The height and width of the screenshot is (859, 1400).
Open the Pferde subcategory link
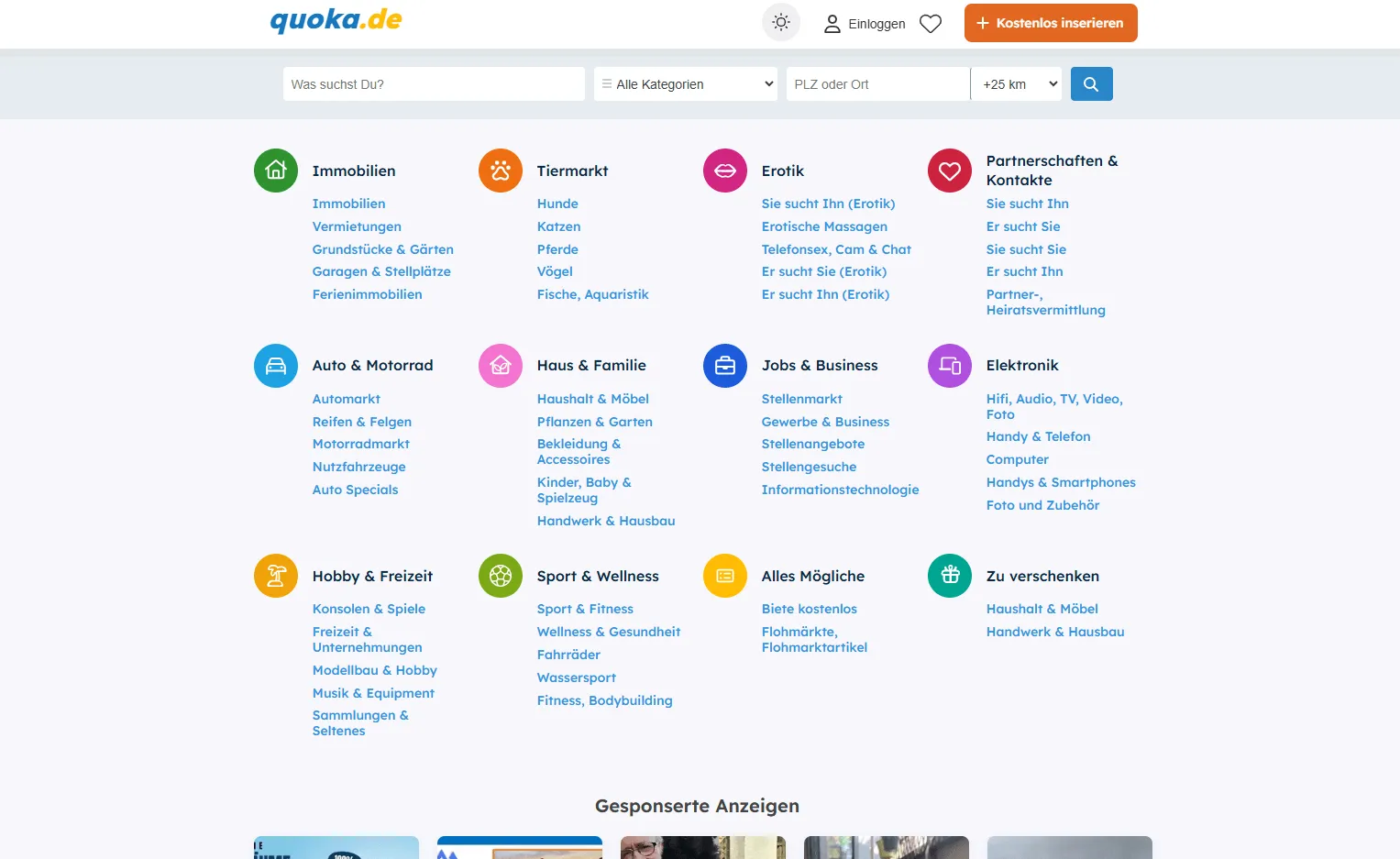tap(557, 249)
